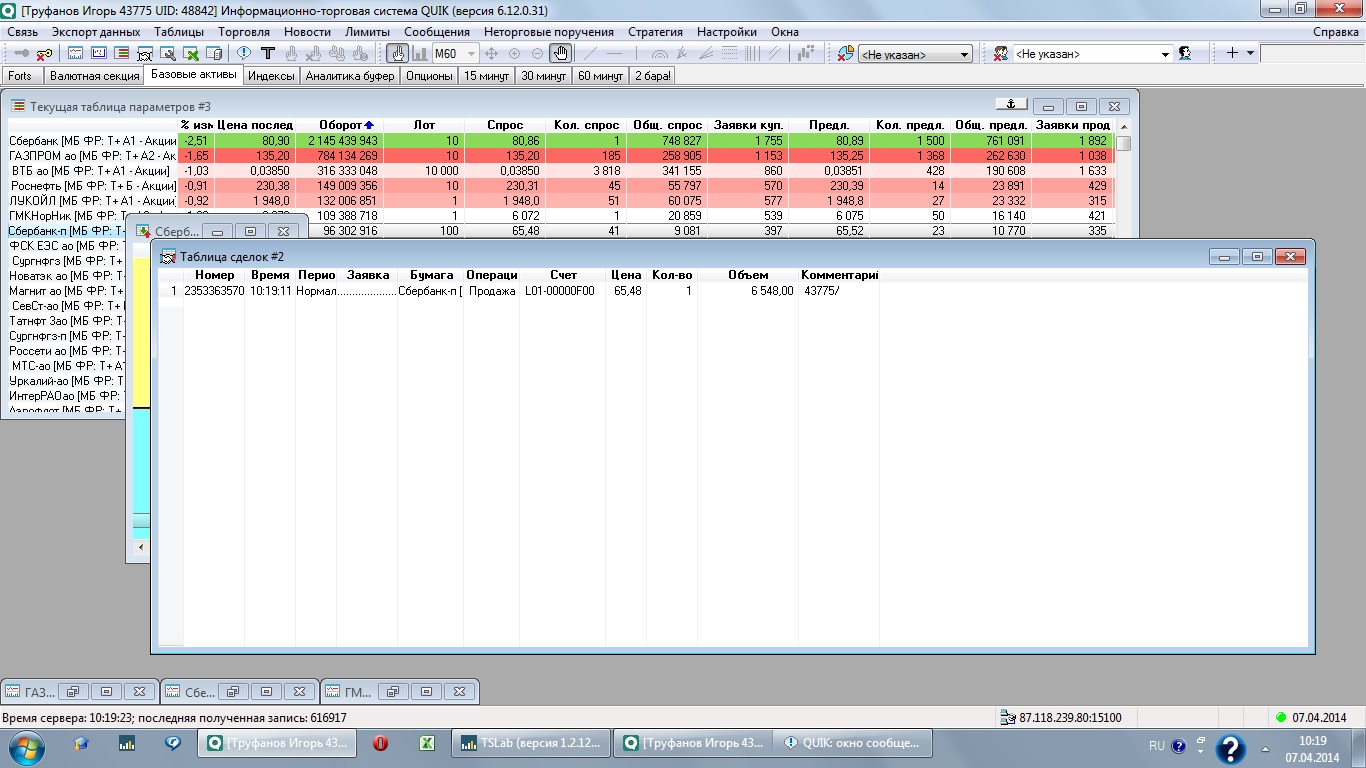Toggle the bar chart button beside M60

coord(419,54)
